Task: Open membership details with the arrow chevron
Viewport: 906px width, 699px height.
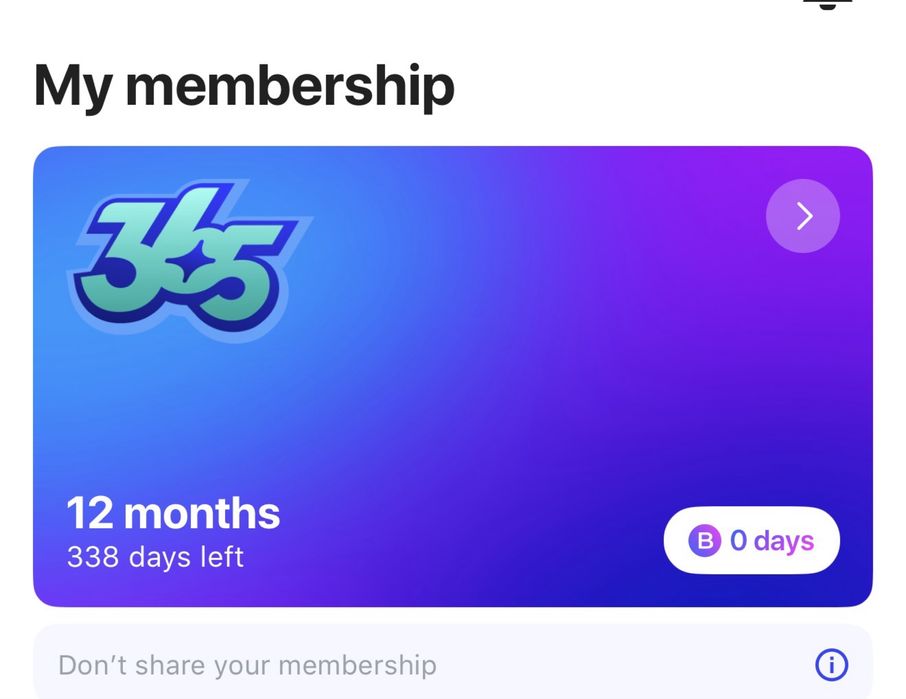Action: pyautogui.click(x=803, y=216)
